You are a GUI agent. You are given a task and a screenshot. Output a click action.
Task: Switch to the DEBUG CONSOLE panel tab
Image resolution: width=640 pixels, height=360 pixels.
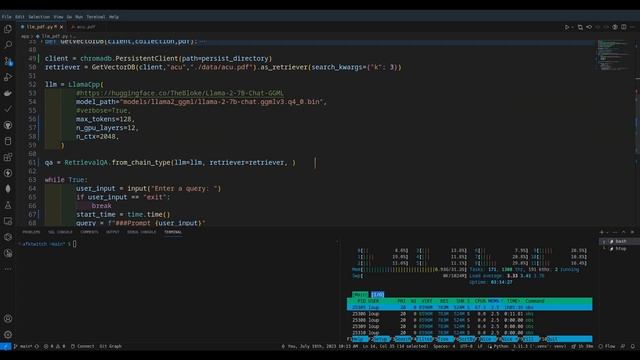coord(142,232)
